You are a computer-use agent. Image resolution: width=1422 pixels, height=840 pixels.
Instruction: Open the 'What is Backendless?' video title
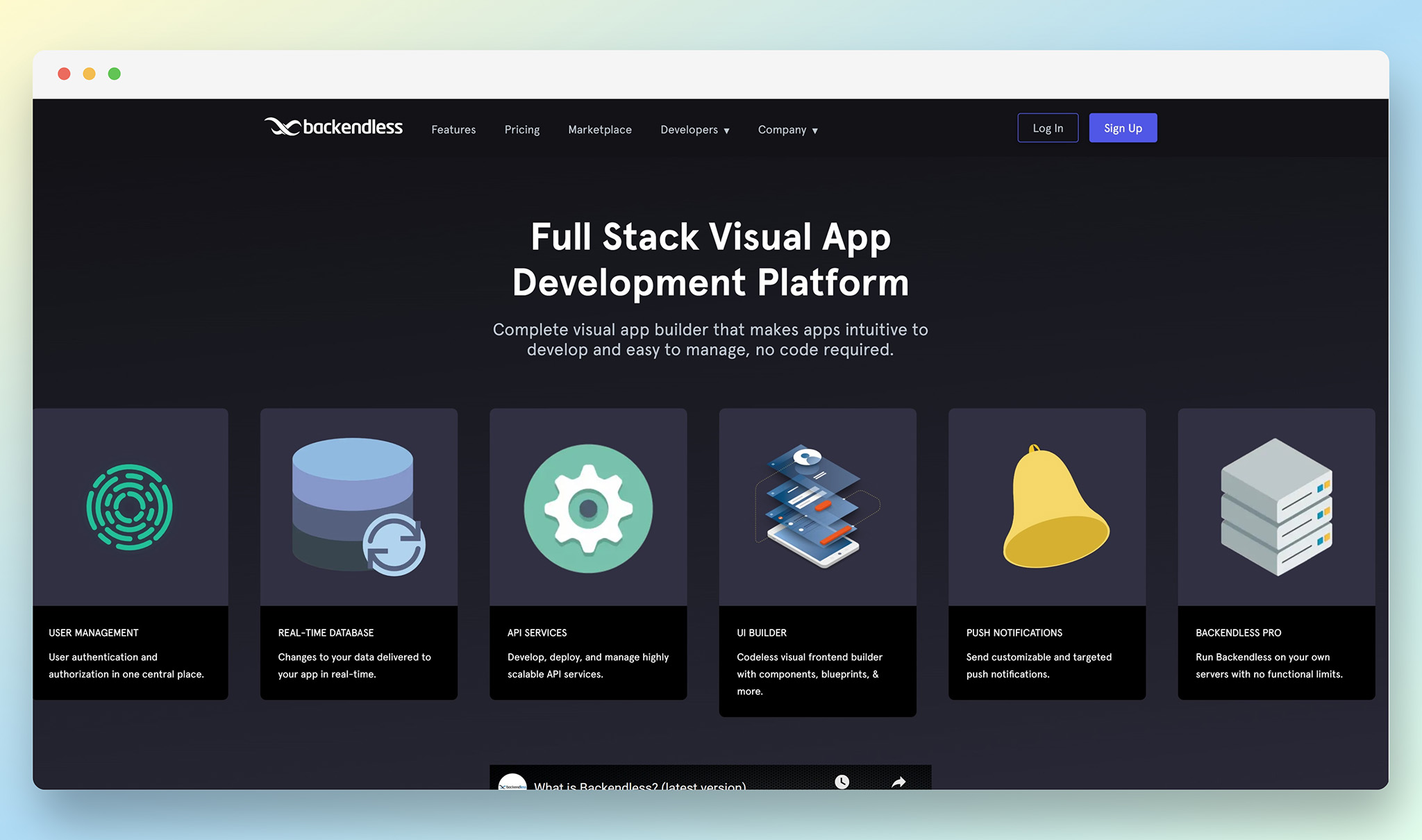pyautogui.click(x=639, y=786)
